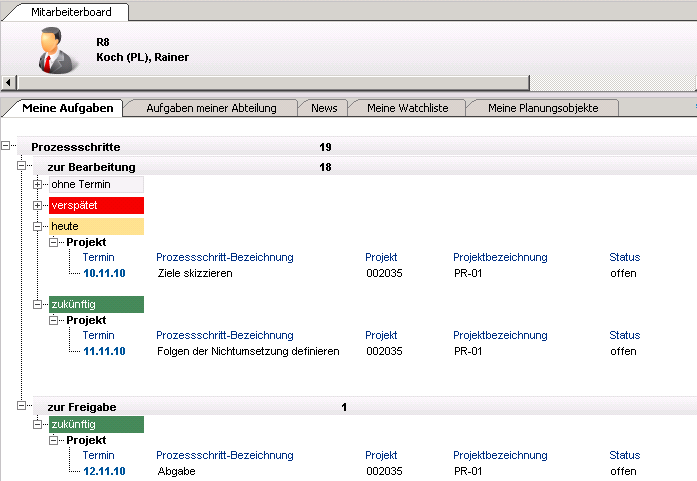Open the News tab
This screenshot has height=481, width=697.
click(x=324, y=108)
